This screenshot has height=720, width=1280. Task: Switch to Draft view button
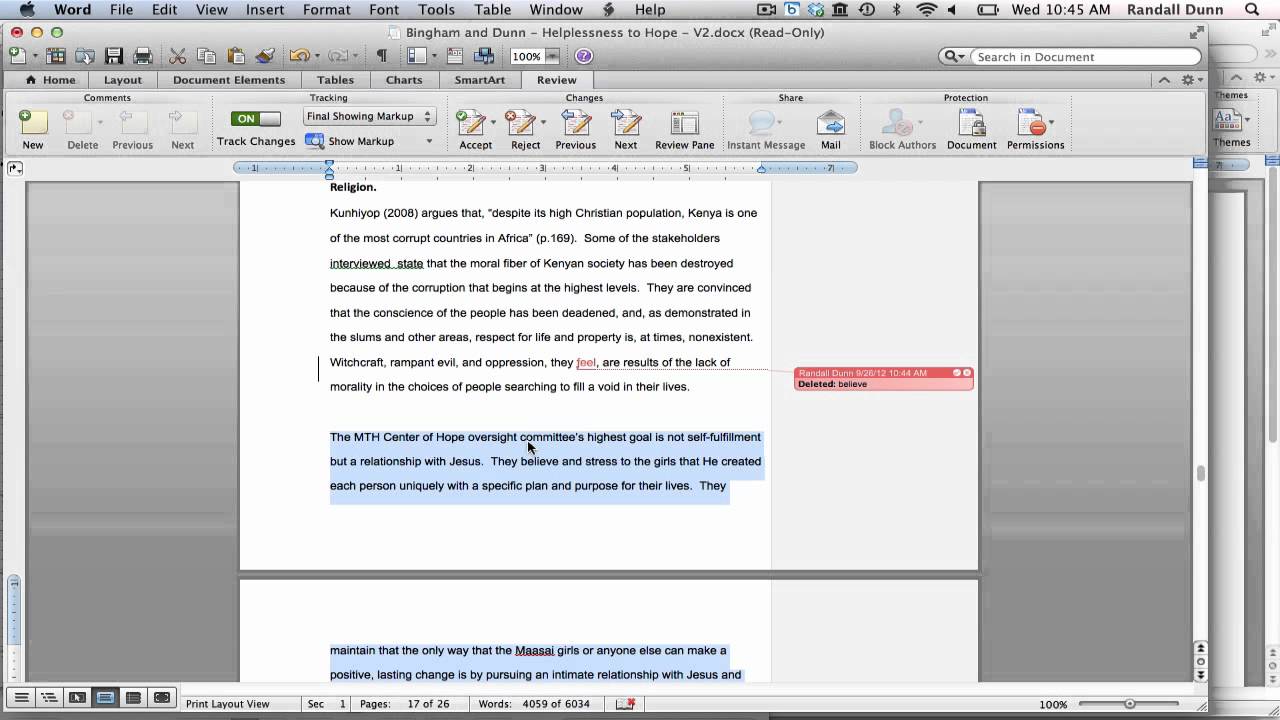(20, 698)
